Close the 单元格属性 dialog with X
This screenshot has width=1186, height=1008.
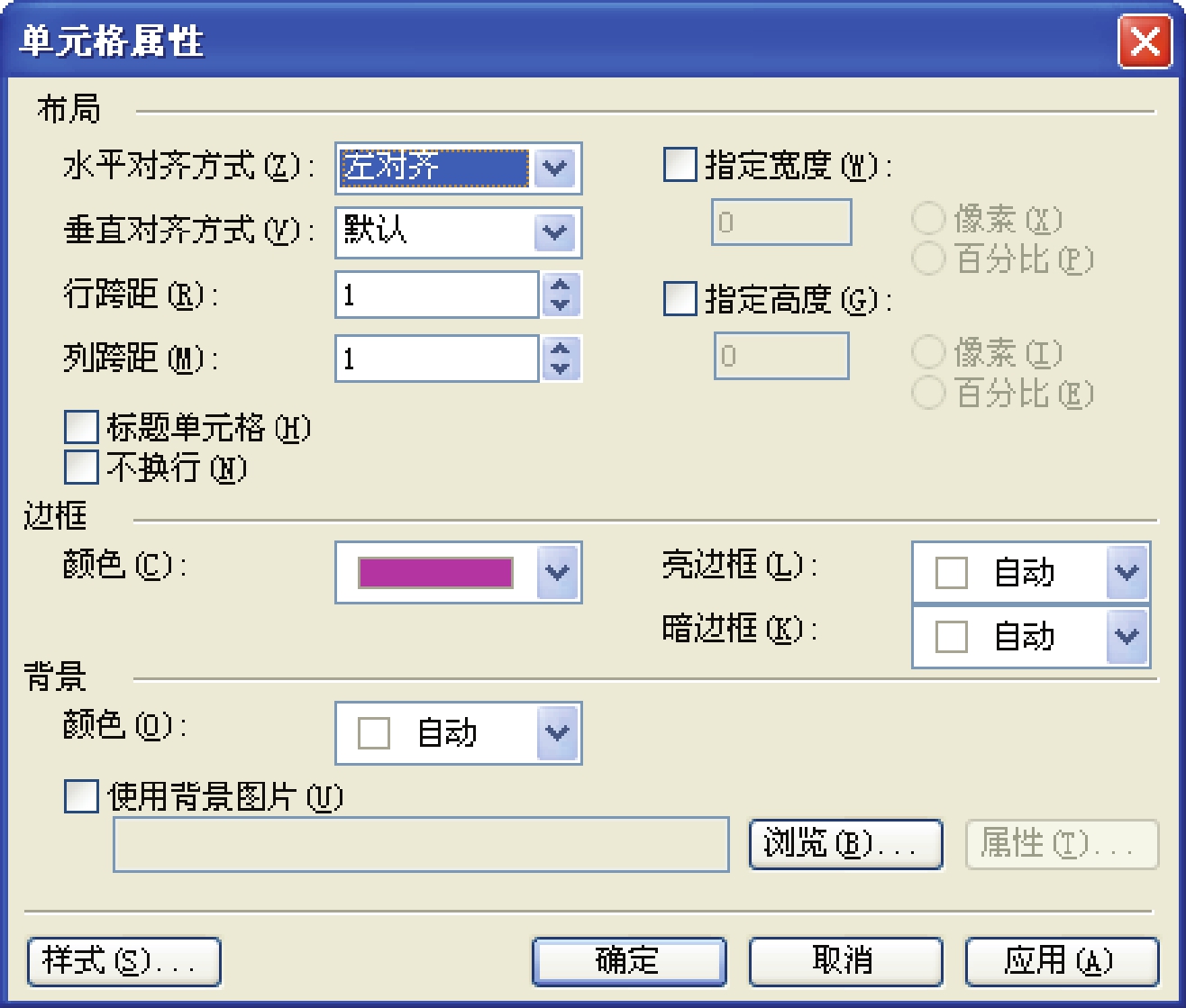coord(1145,43)
